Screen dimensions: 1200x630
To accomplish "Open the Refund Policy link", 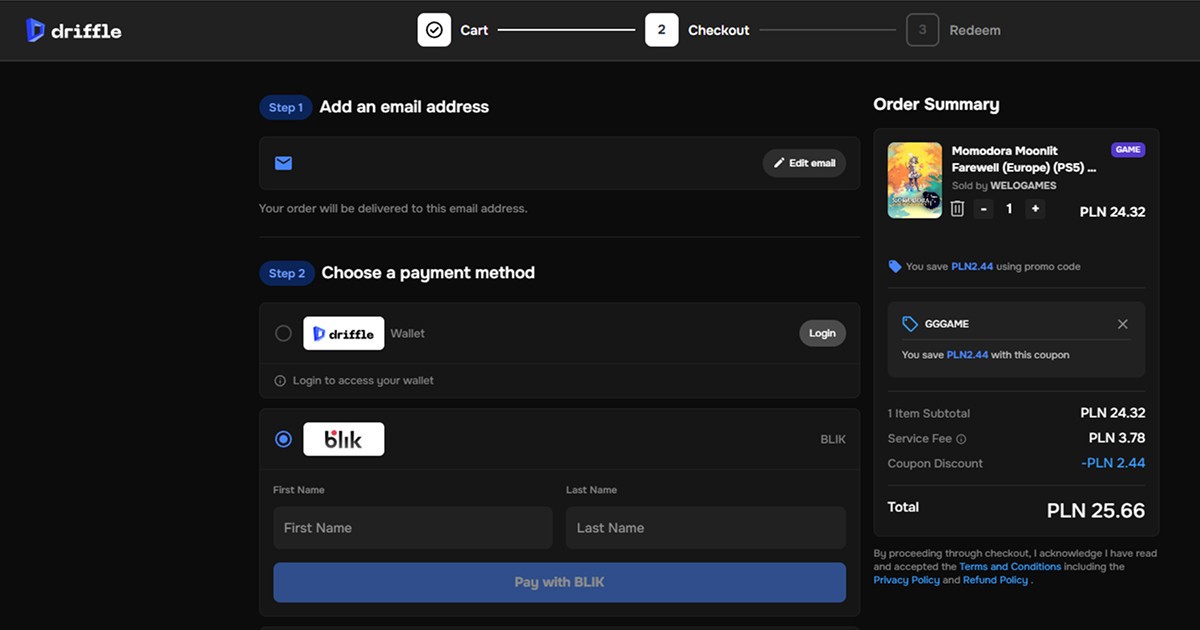I will [995, 580].
